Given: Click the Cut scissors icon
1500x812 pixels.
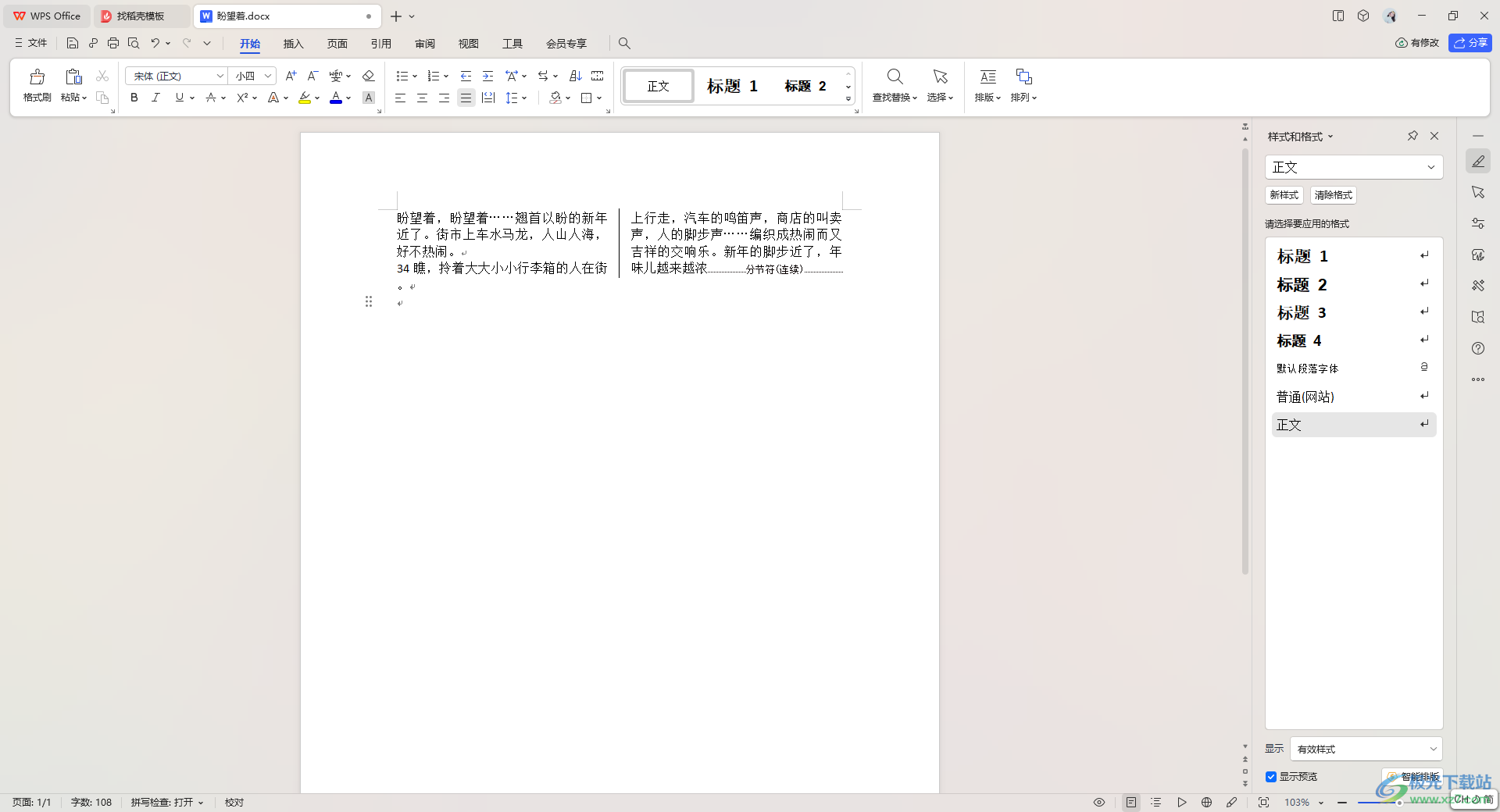Looking at the screenshot, I should click(102, 76).
